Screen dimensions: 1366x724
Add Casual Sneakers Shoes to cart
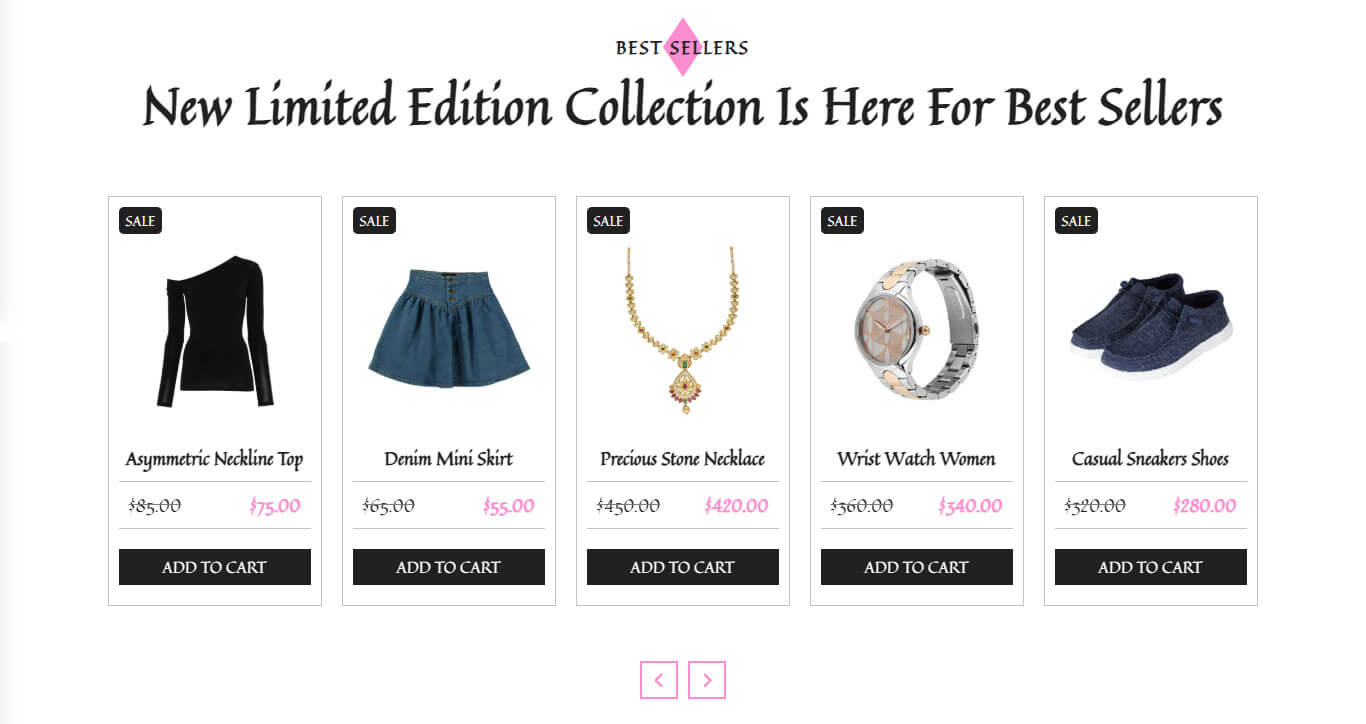tap(1151, 567)
